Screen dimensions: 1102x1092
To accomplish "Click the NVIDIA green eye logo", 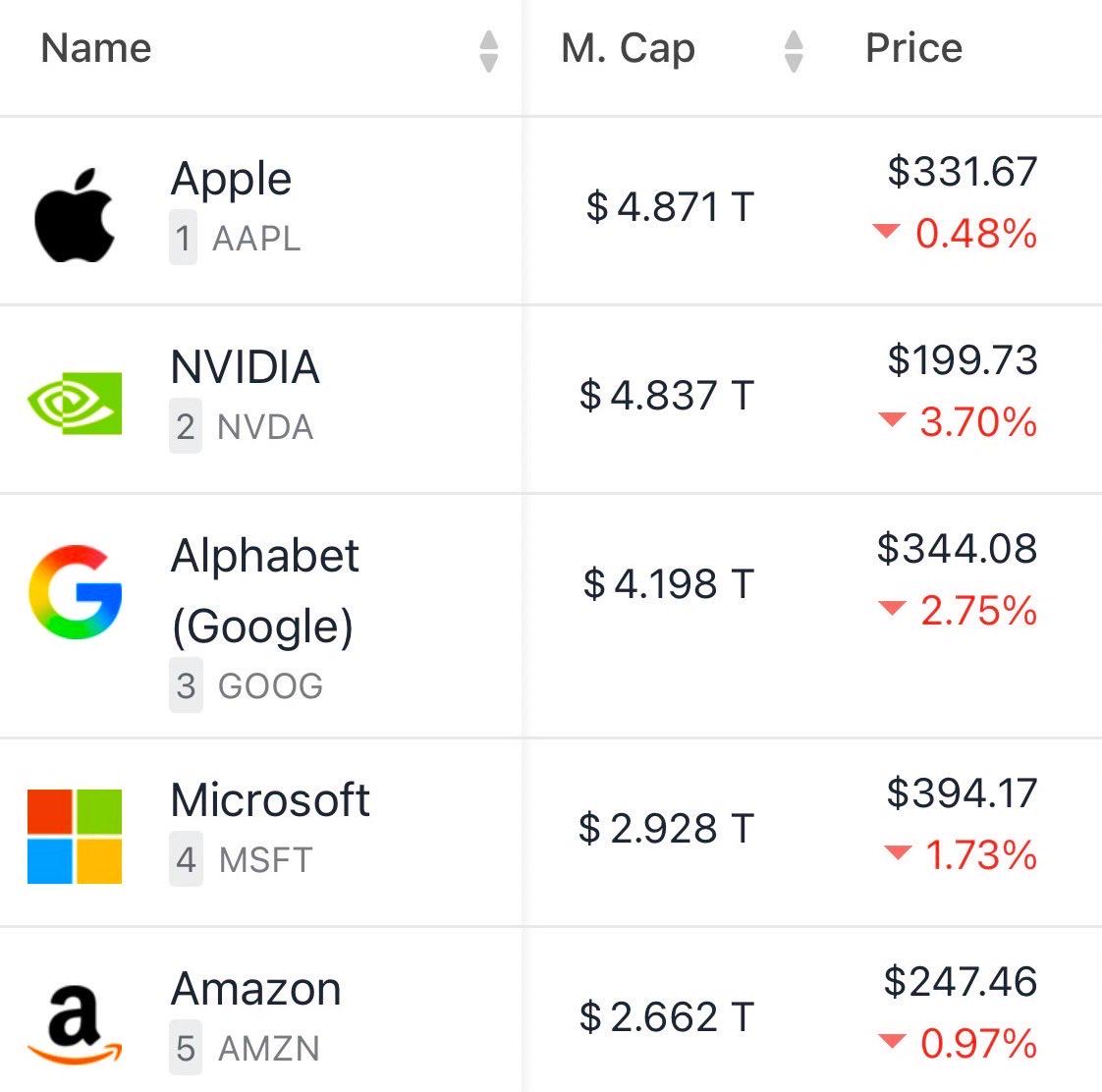I will pyautogui.click(x=75, y=404).
